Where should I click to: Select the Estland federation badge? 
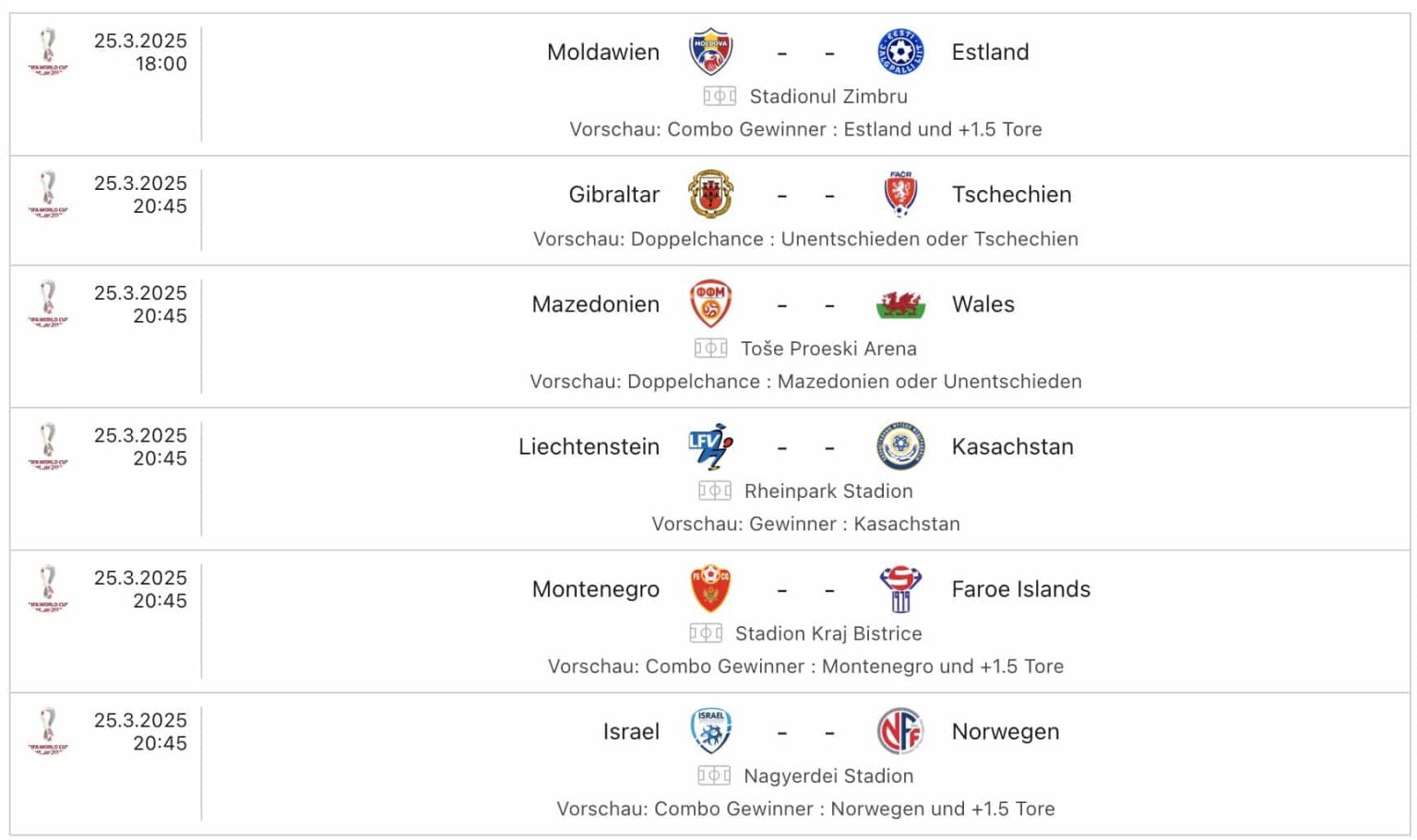(x=899, y=52)
